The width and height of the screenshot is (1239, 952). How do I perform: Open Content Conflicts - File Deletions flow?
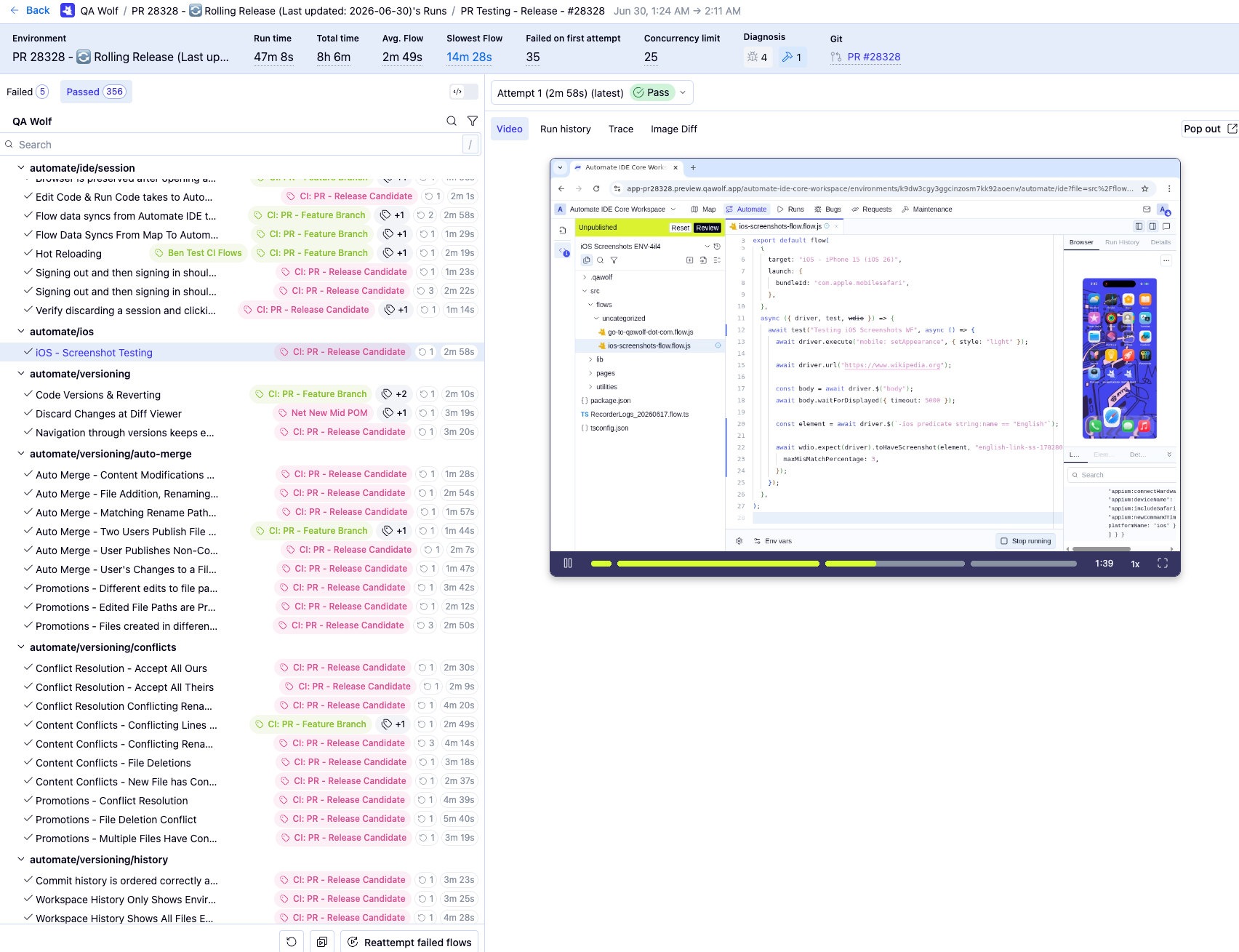click(113, 763)
